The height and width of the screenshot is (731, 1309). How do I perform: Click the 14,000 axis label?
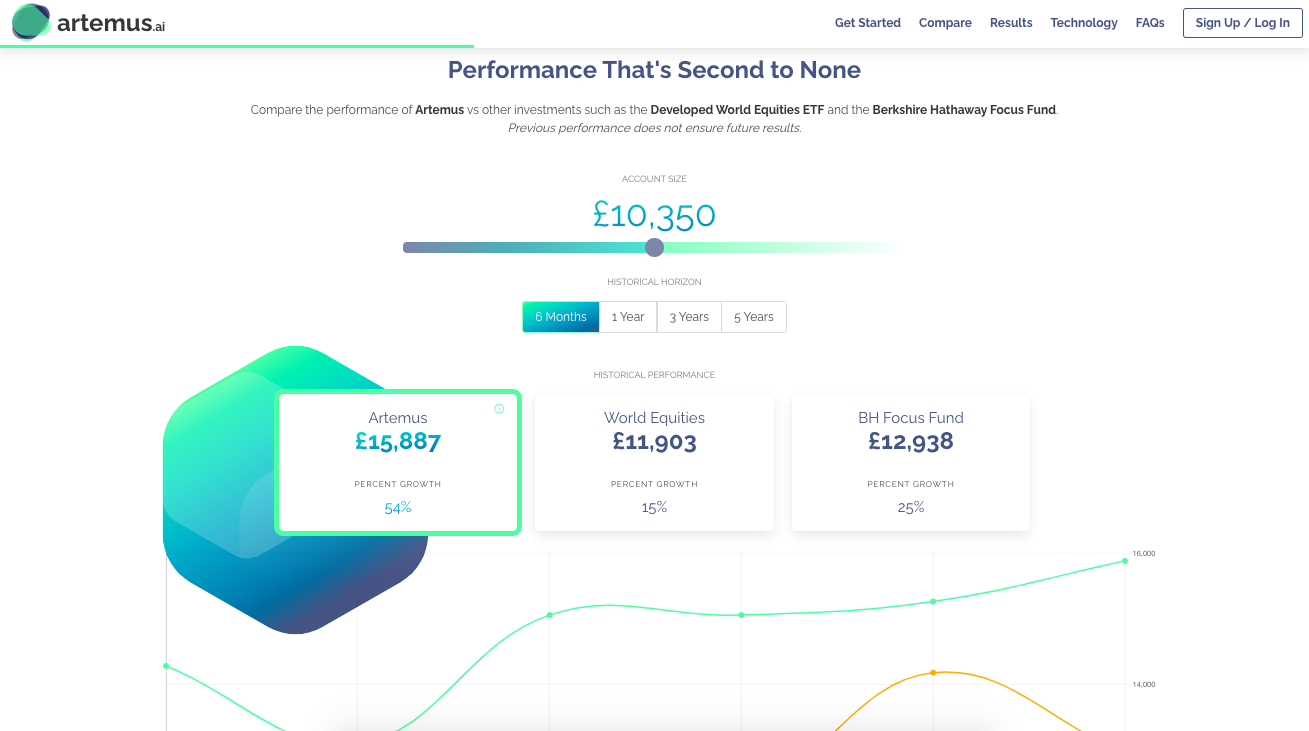point(1144,685)
